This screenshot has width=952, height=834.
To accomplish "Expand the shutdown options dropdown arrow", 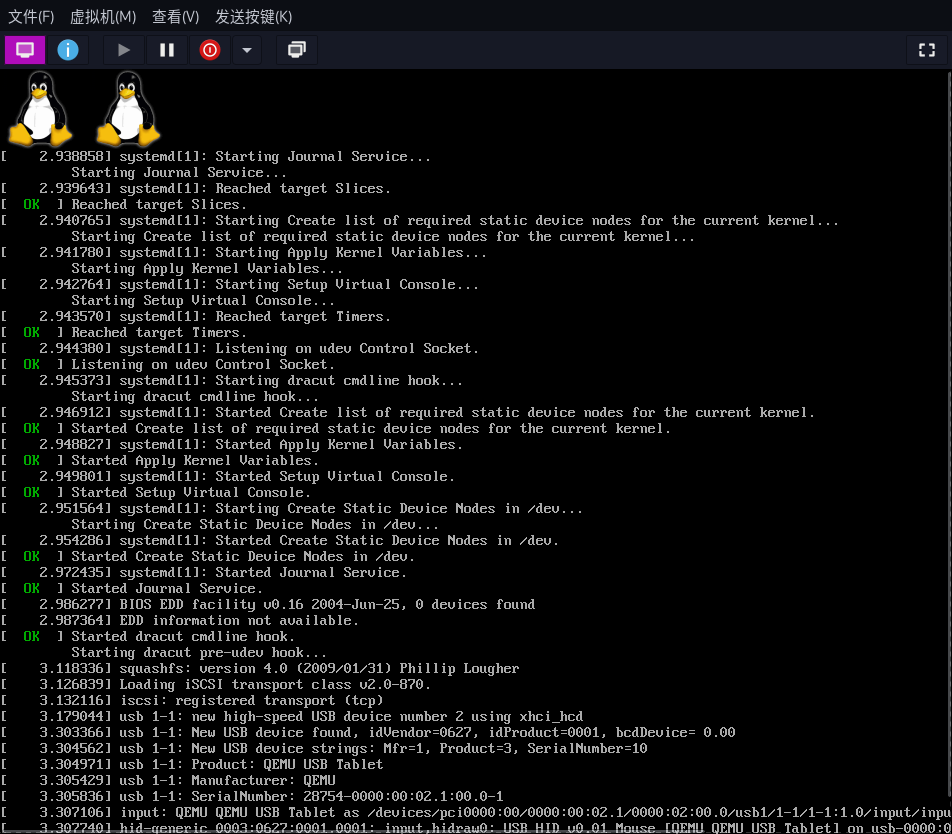I will pyautogui.click(x=247, y=50).
